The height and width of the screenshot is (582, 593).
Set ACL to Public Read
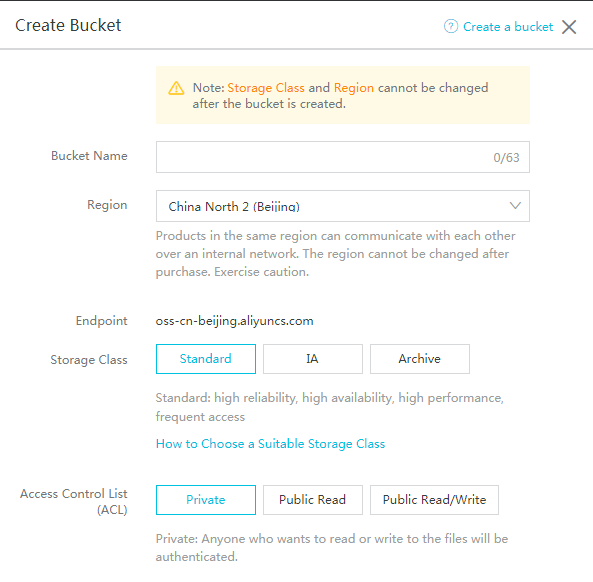point(313,500)
